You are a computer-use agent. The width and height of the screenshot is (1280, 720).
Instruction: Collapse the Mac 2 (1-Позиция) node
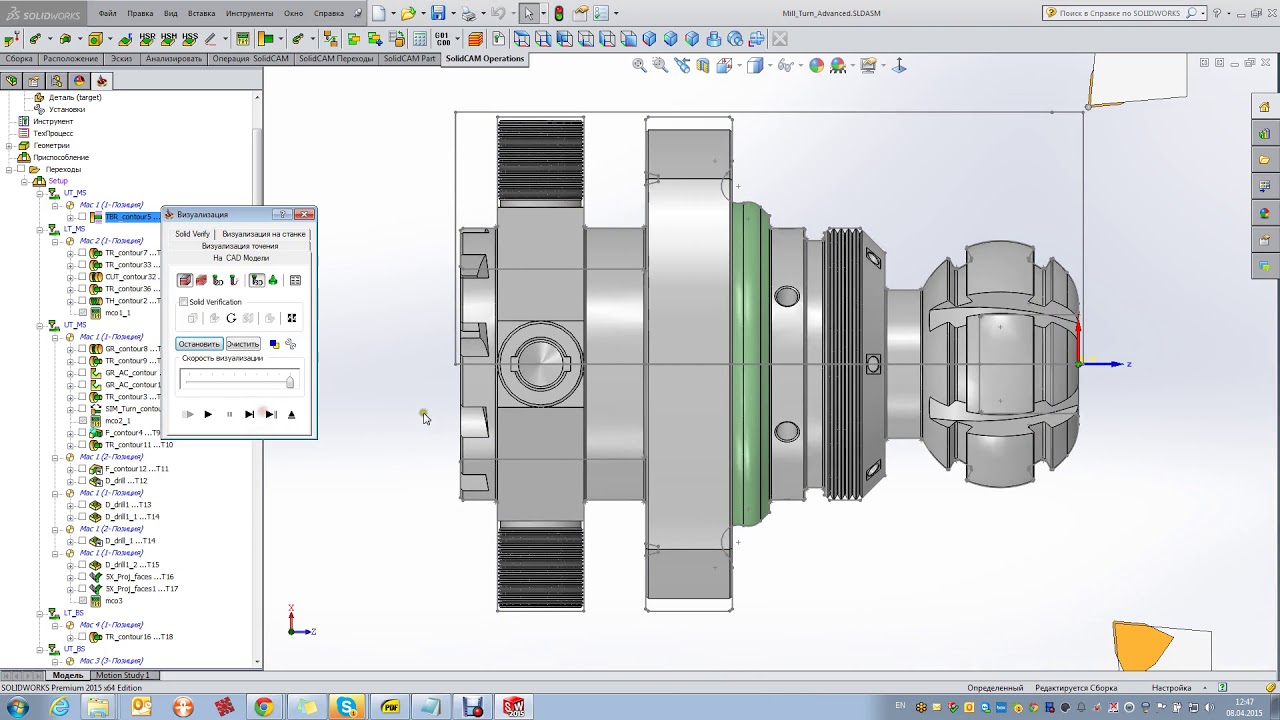tap(57, 241)
